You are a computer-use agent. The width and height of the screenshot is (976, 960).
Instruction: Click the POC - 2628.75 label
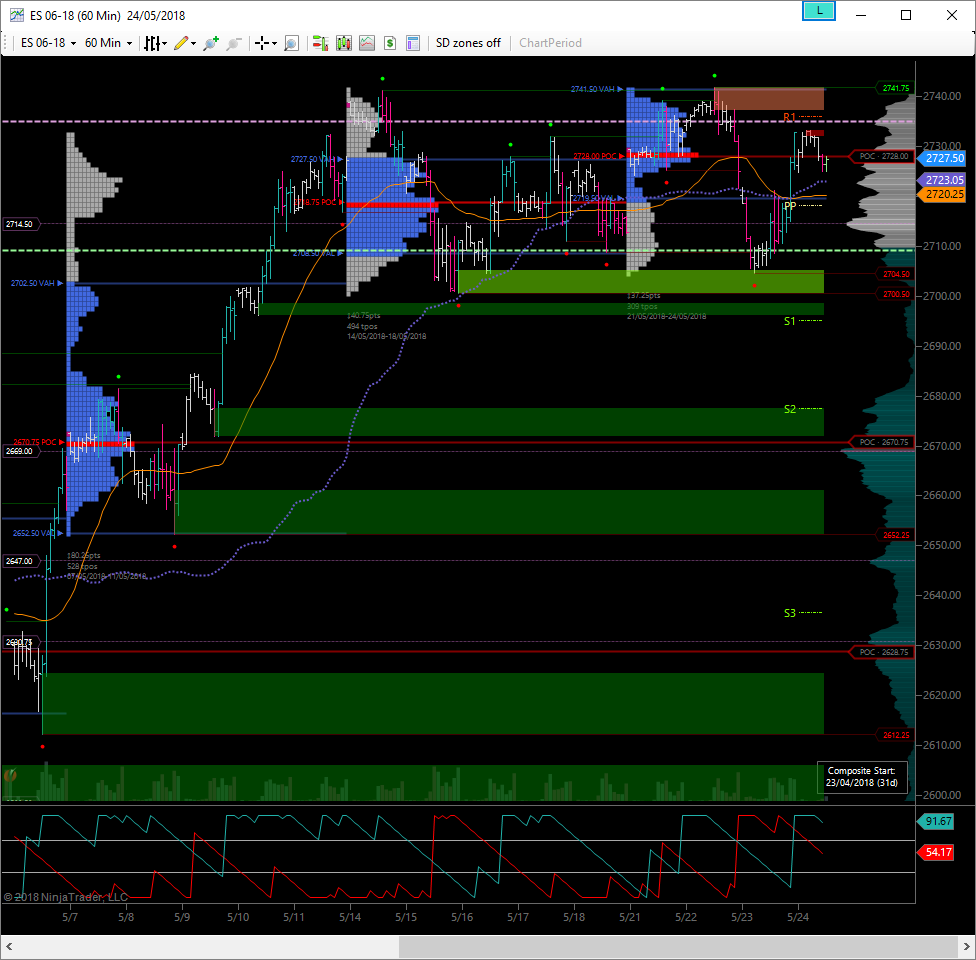[x=883, y=652]
